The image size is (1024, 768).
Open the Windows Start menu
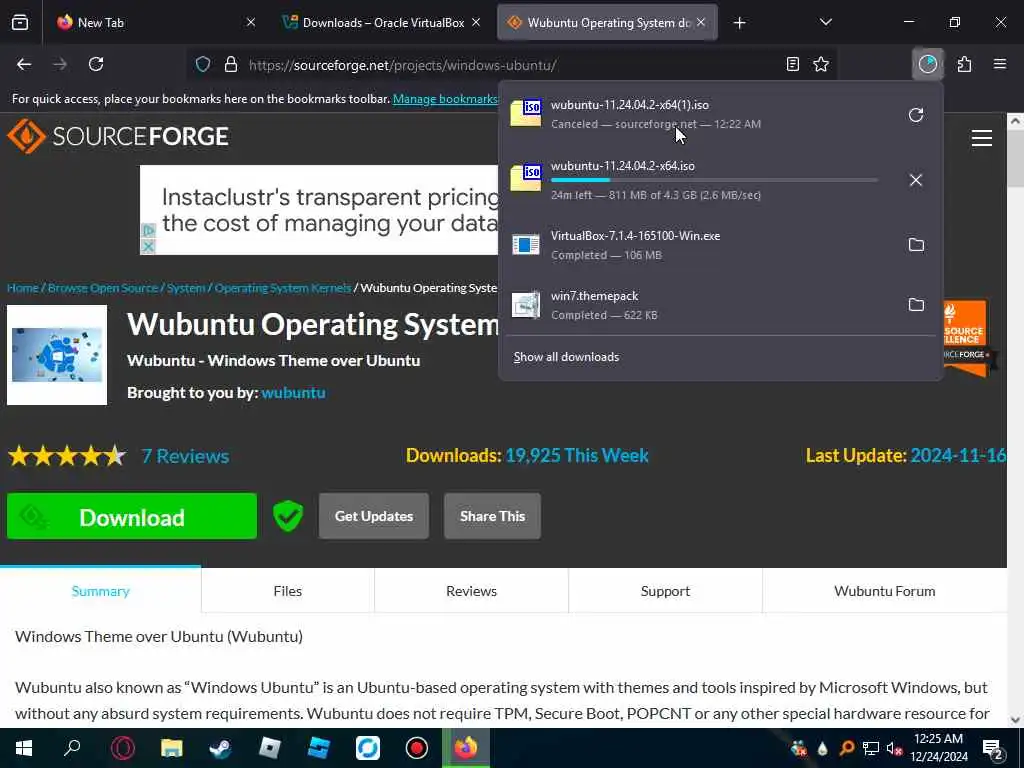coord(24,748)
